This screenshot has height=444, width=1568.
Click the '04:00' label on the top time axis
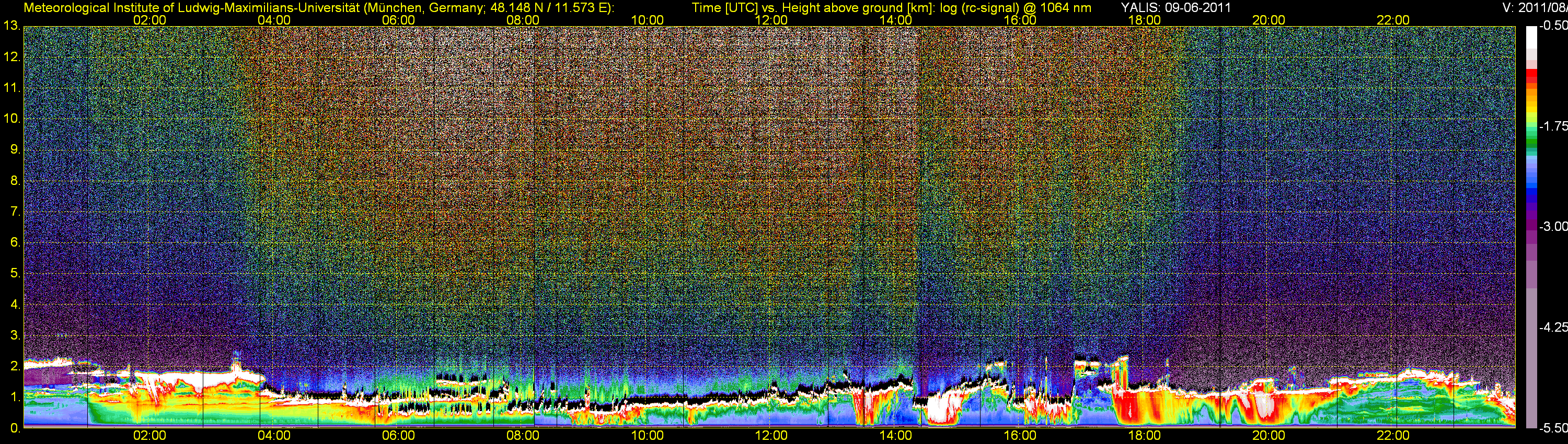(x=274, y=20)
